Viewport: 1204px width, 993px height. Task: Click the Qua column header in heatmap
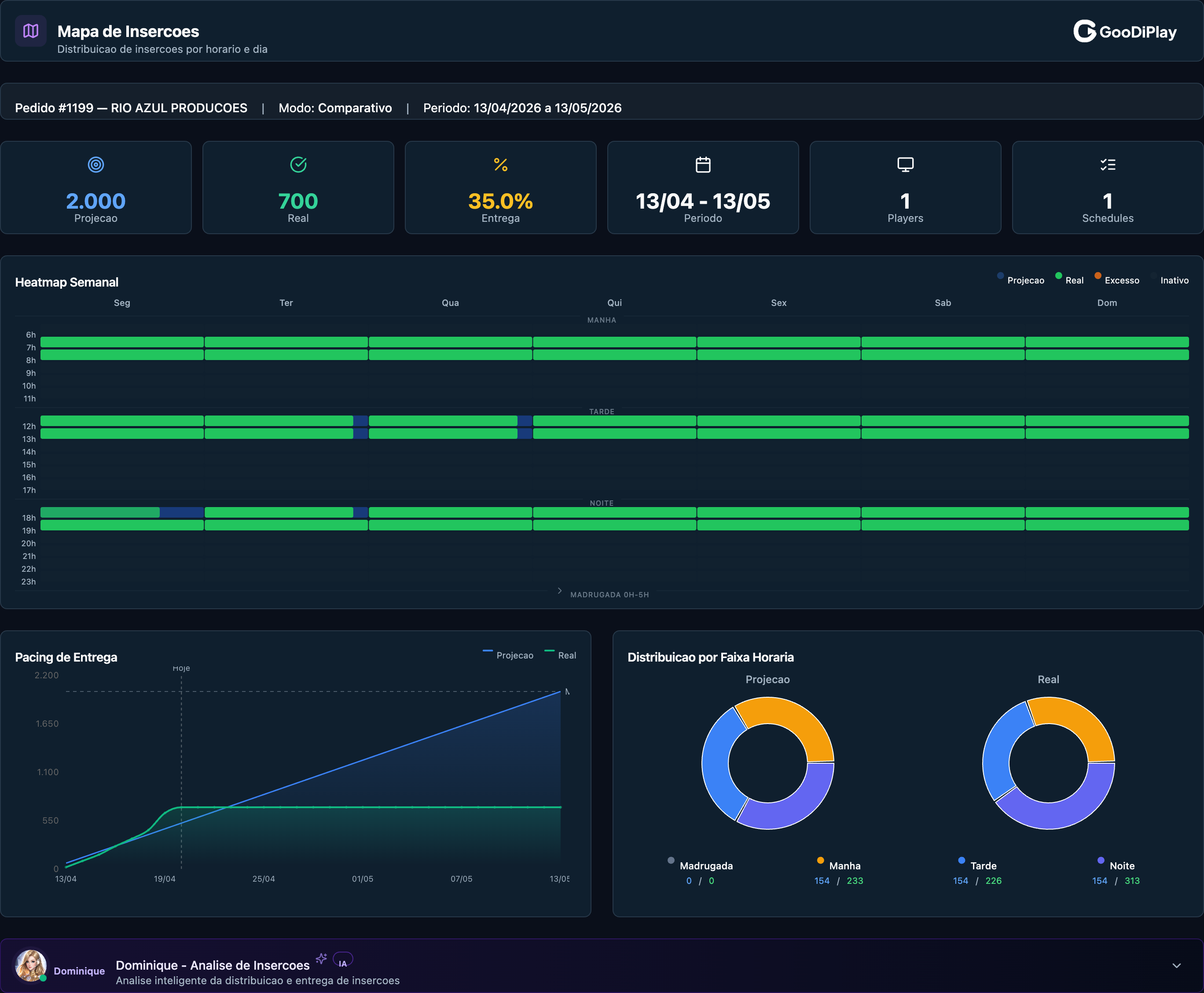click(x=450, y=302)
